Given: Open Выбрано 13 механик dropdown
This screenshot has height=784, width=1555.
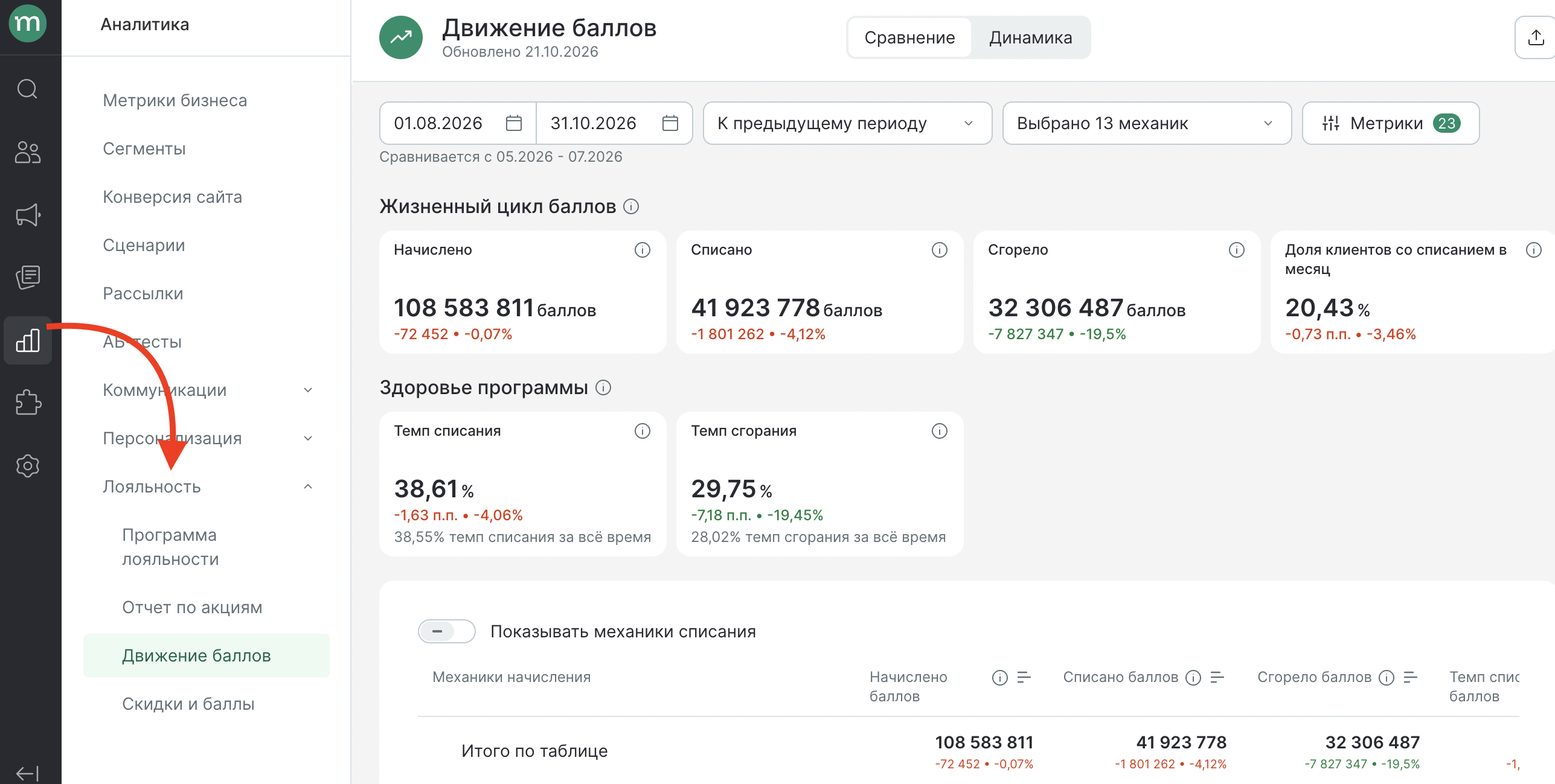Looking at the screenshot, I should [1147, 123].
